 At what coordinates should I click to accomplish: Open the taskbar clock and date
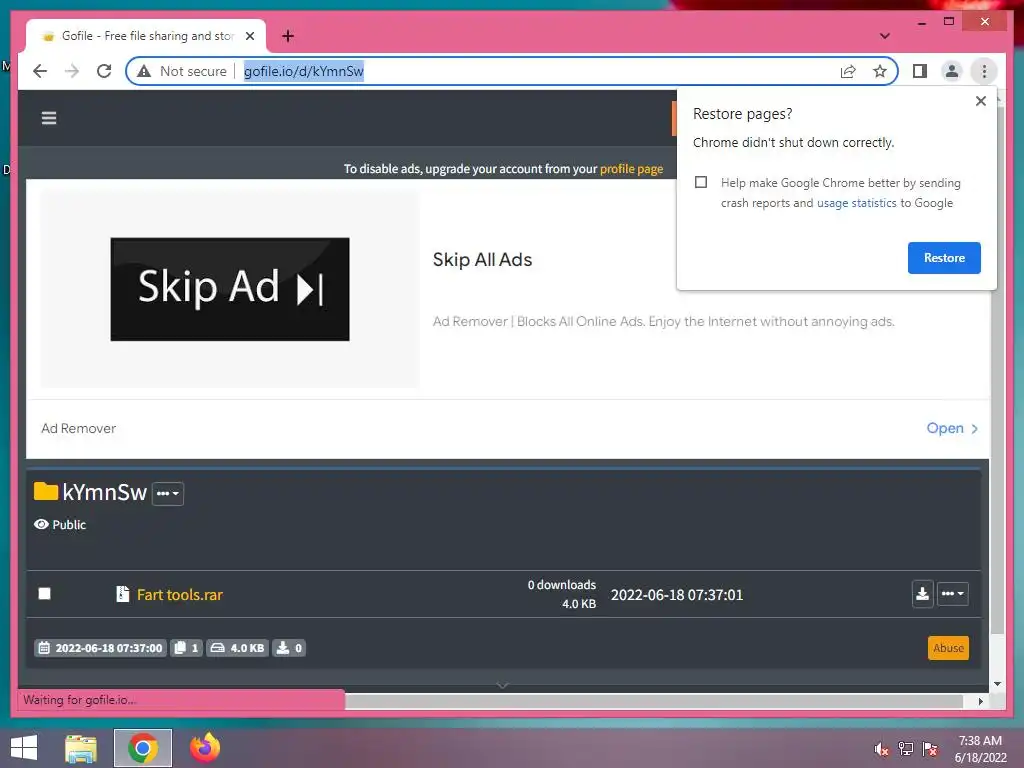[980, 749]
